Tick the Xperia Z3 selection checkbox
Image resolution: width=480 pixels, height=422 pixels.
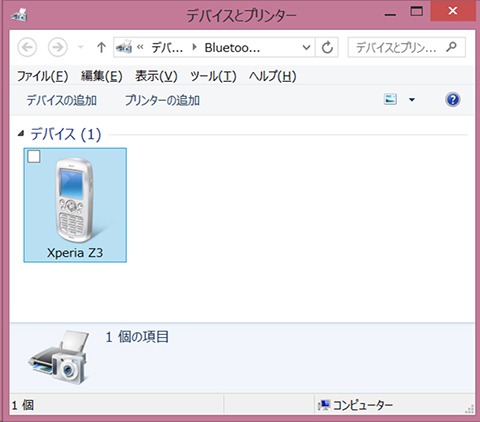[34, 156]
